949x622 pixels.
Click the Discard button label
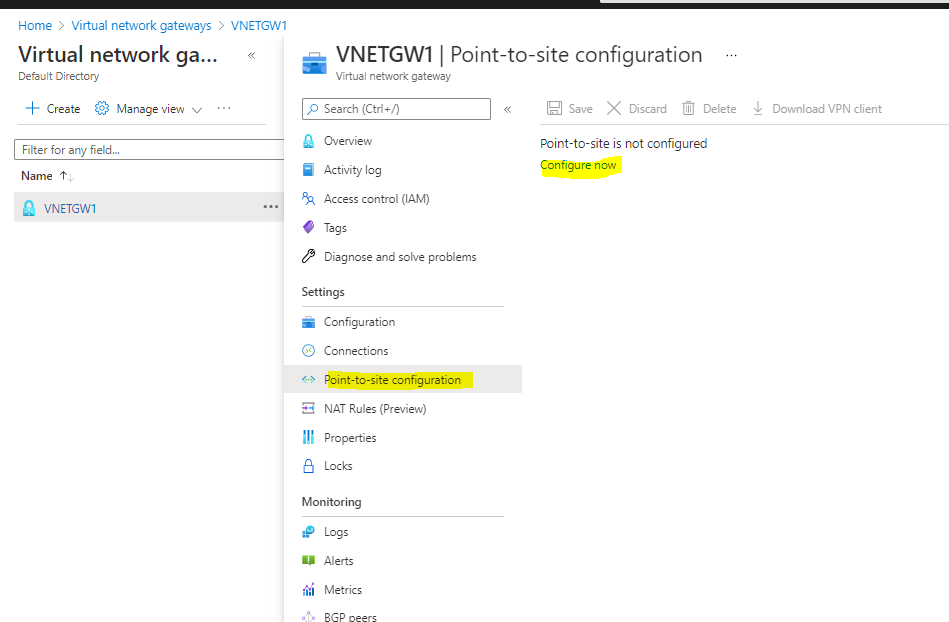coord(648,109)
